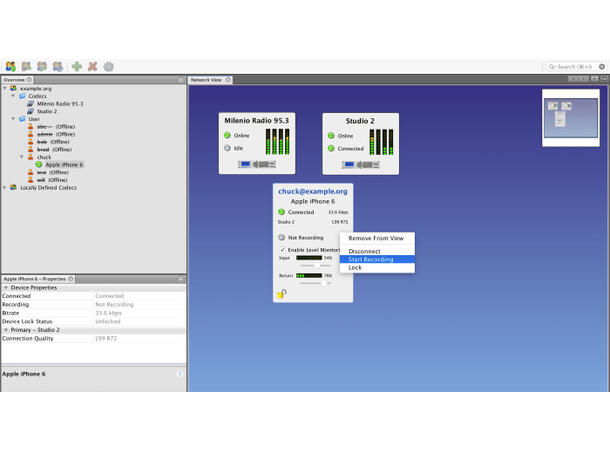
Task: Collapse the chuck user node
Action: pos(22,157)
